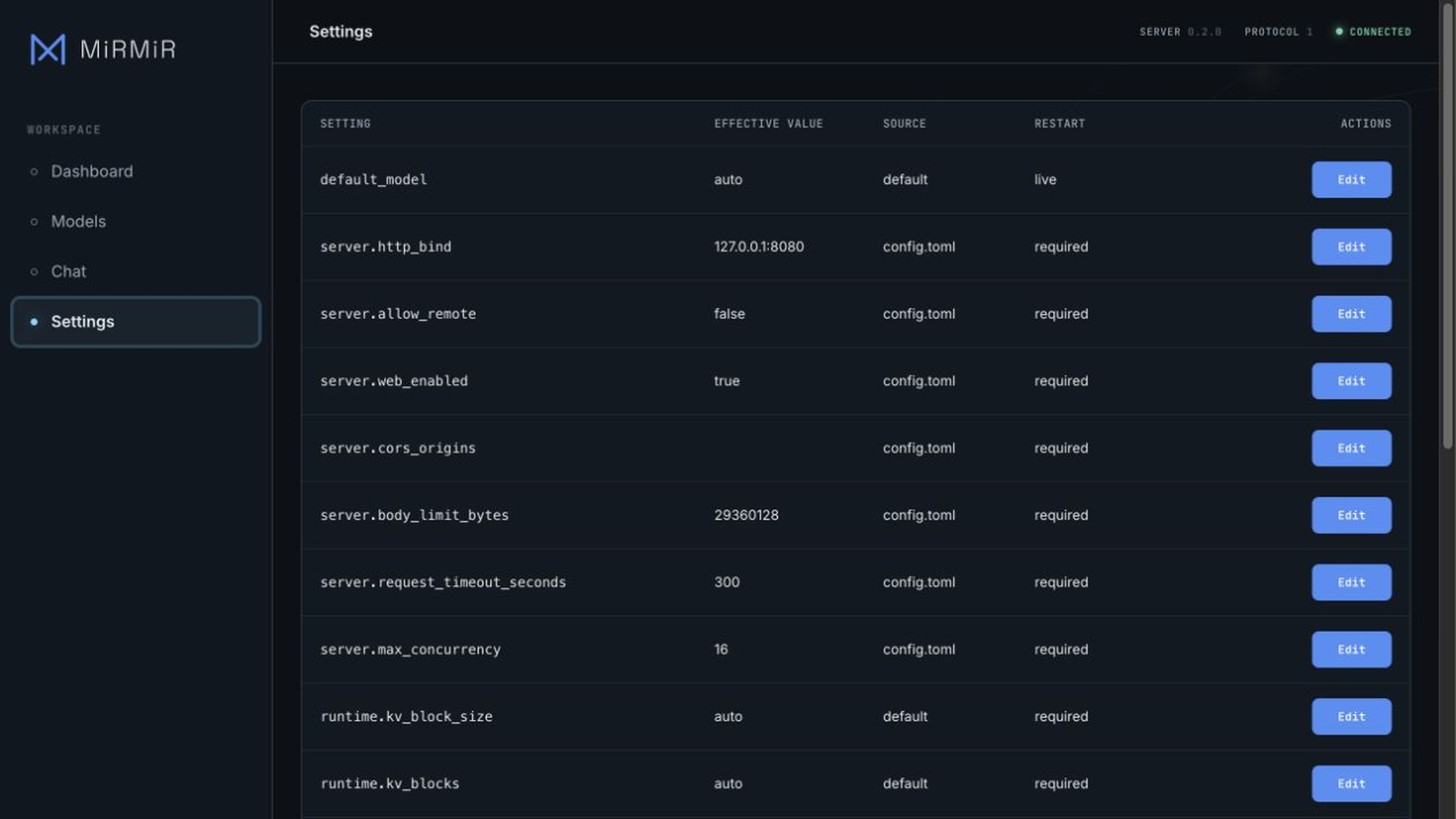This screenshot has height=819, width=1456.
Task: Click the MiRMiR brand name text
Action: [x=128, y=49]
